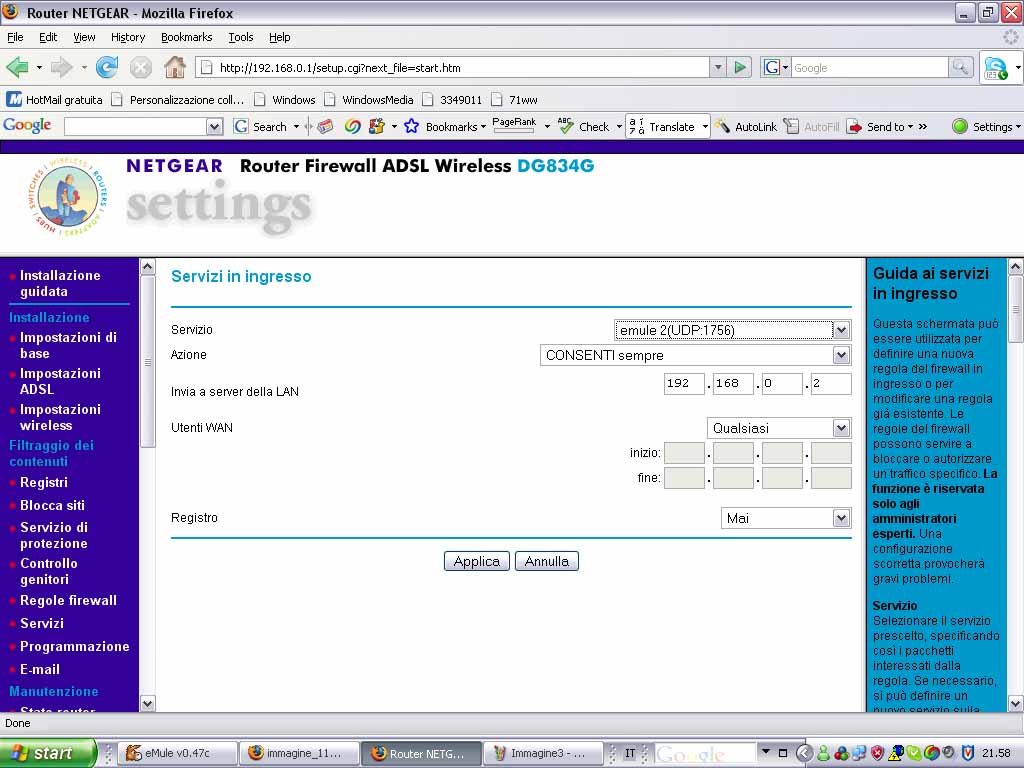Open the Registro dropdown set to Mai
The image size is (1024, 768).
pos(841,518)
